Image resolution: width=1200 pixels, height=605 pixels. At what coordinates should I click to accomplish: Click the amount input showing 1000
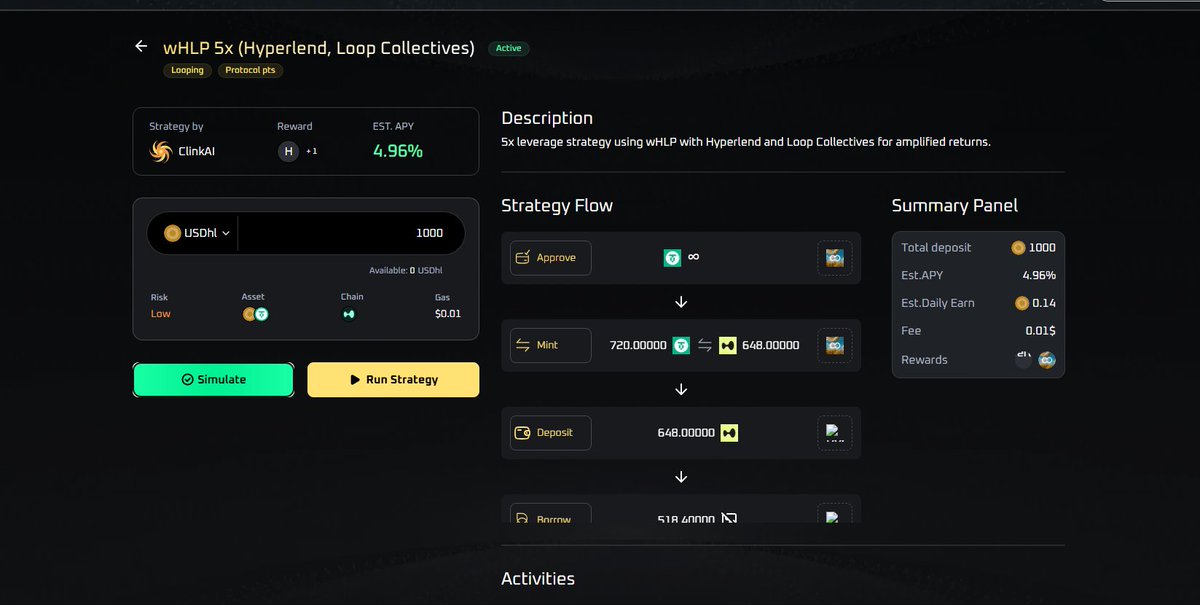[352, 233]
